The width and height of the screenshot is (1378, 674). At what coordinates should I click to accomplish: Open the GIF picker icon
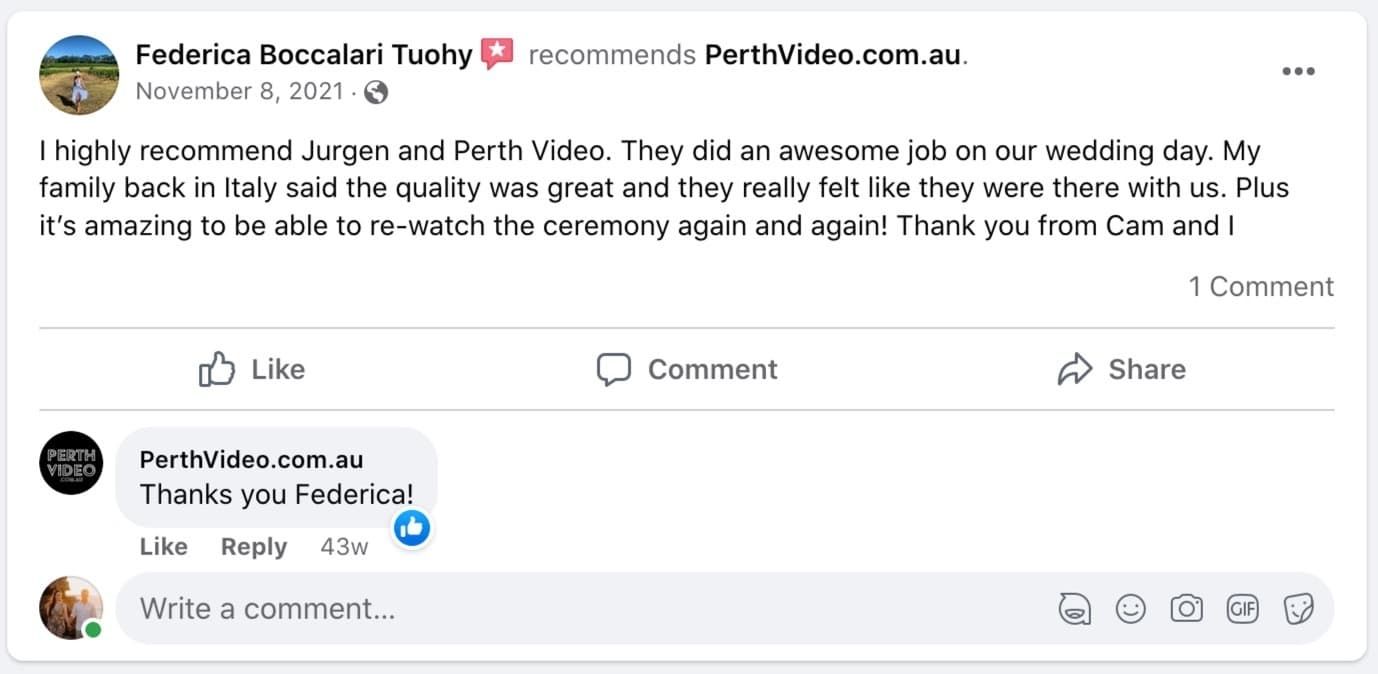click(x=1242, y=608)
